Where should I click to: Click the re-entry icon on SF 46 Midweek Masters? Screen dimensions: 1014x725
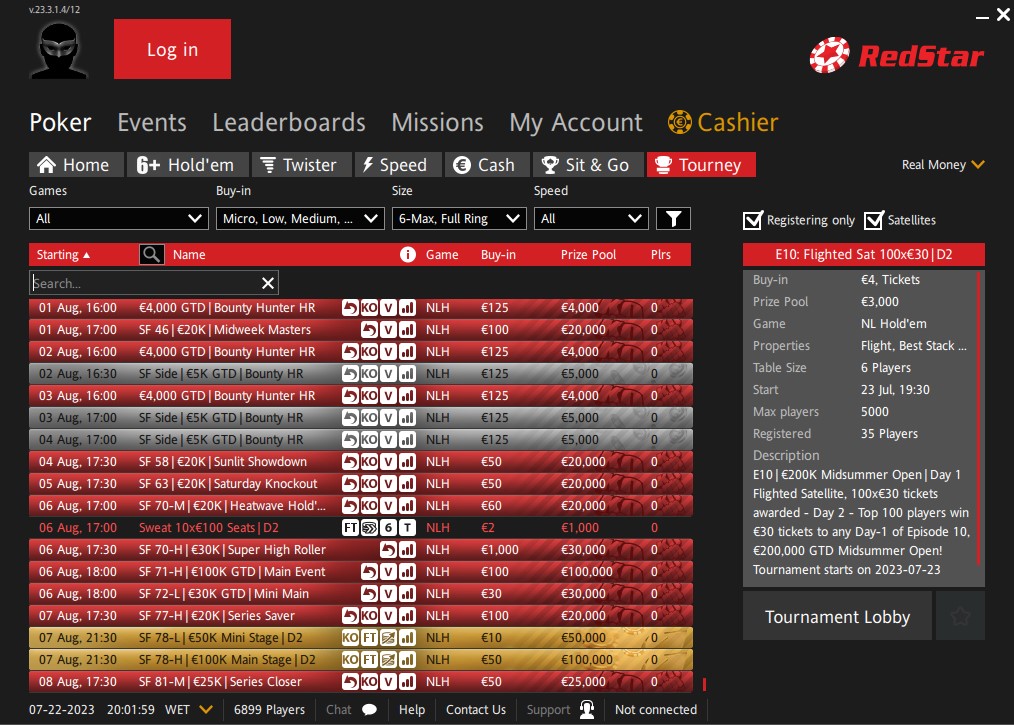pyautogui.click(x=369, y=330)
